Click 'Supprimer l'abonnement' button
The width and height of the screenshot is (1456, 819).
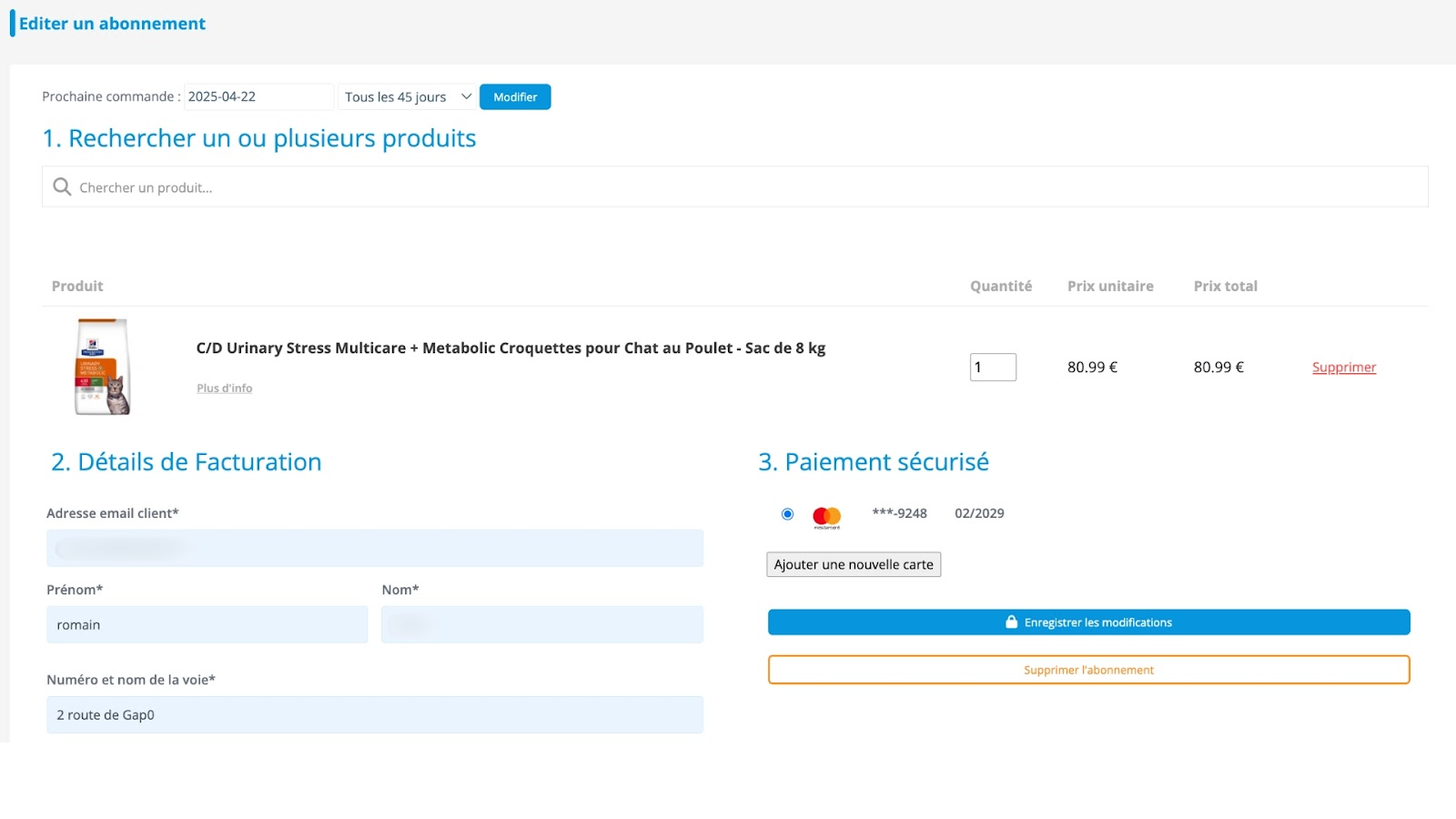click(x=1088, y=670)
